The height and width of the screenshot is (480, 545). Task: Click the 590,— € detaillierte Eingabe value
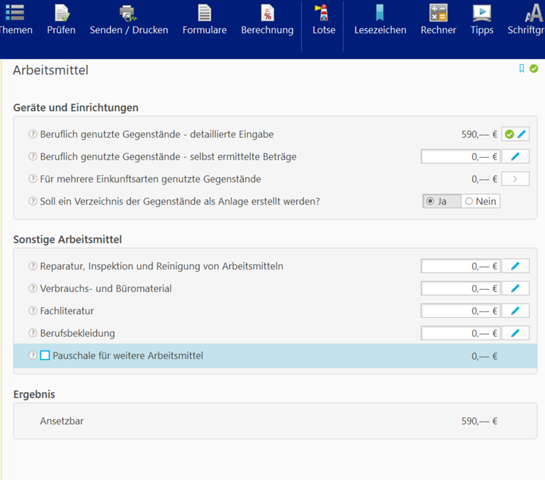[479, 134]
